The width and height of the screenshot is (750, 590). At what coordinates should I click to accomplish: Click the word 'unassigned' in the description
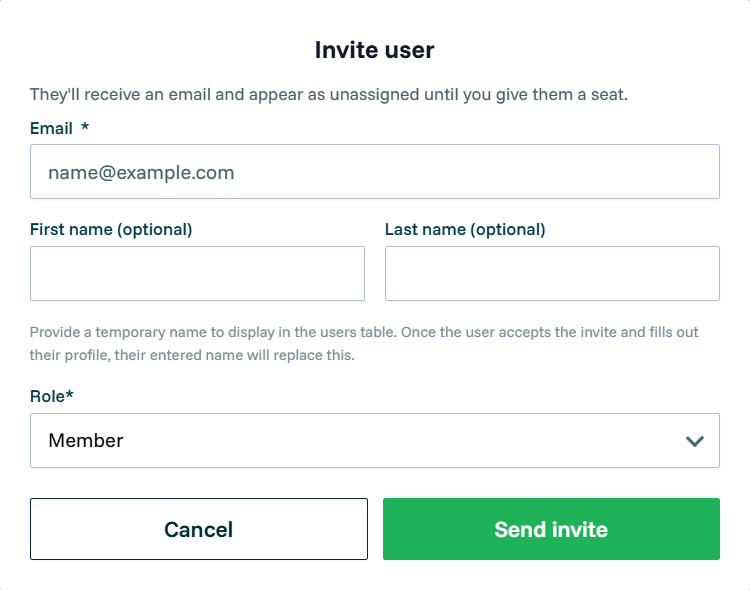pos(375,94)
